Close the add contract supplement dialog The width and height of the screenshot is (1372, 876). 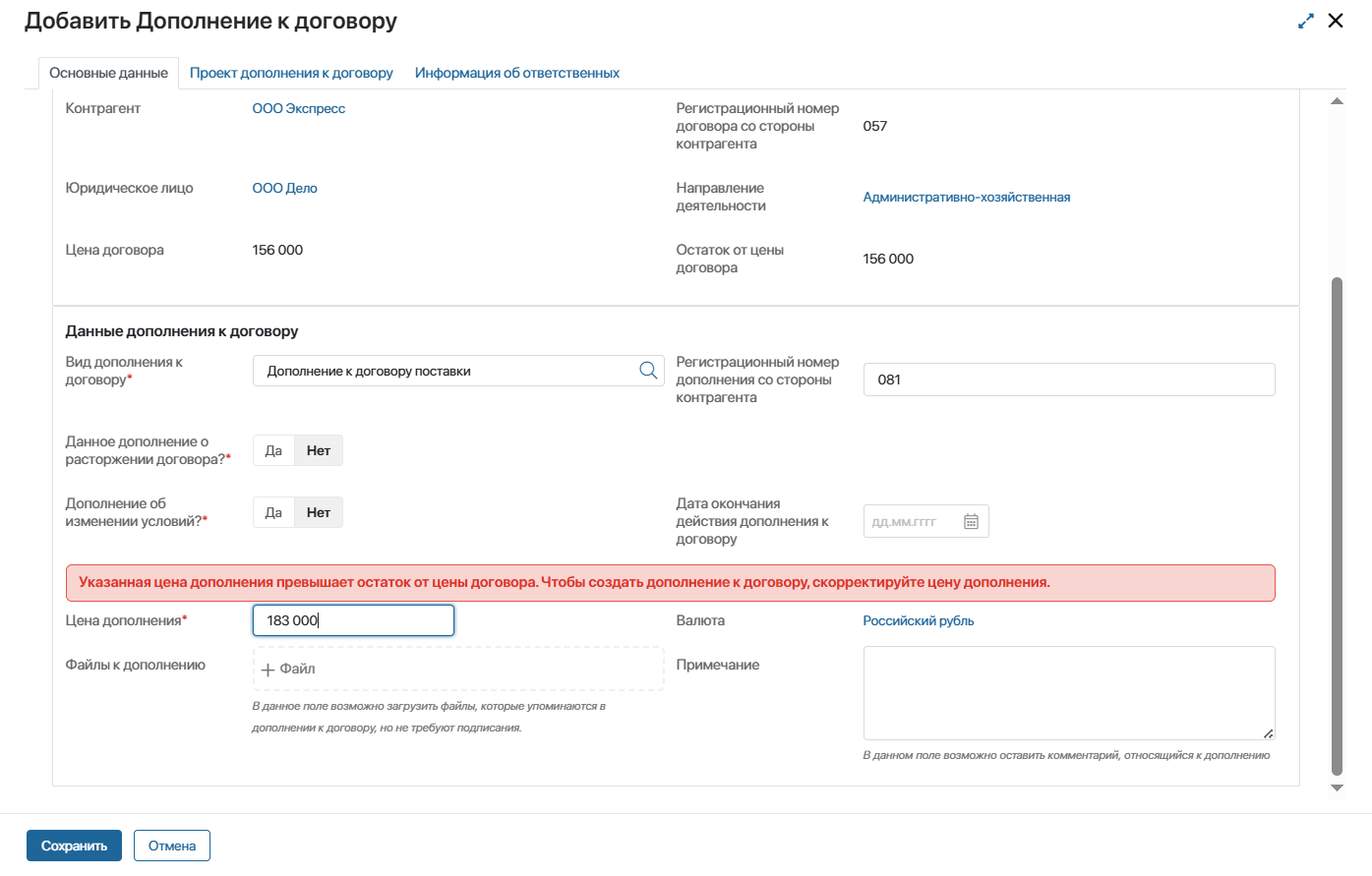click(x=1336, y=21)
